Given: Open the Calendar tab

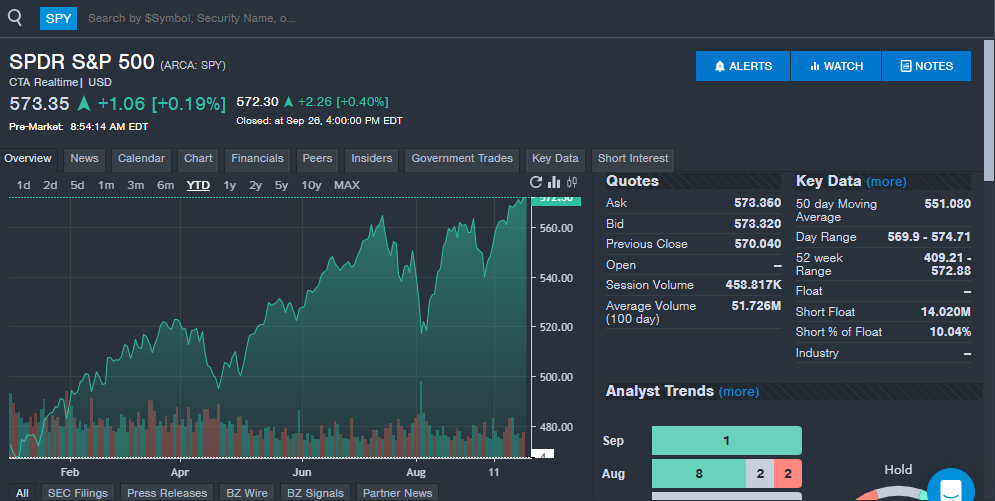Looking at the screenshot, I should [x=141, y=159].
